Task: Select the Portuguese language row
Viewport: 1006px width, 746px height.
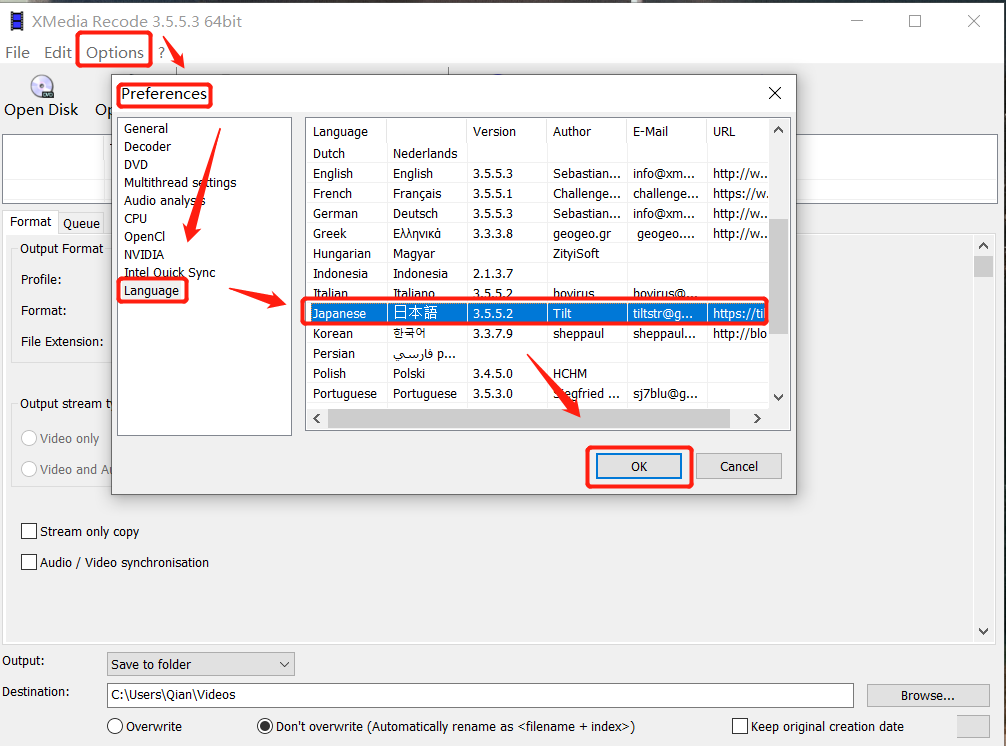Action: pos(538,393)
